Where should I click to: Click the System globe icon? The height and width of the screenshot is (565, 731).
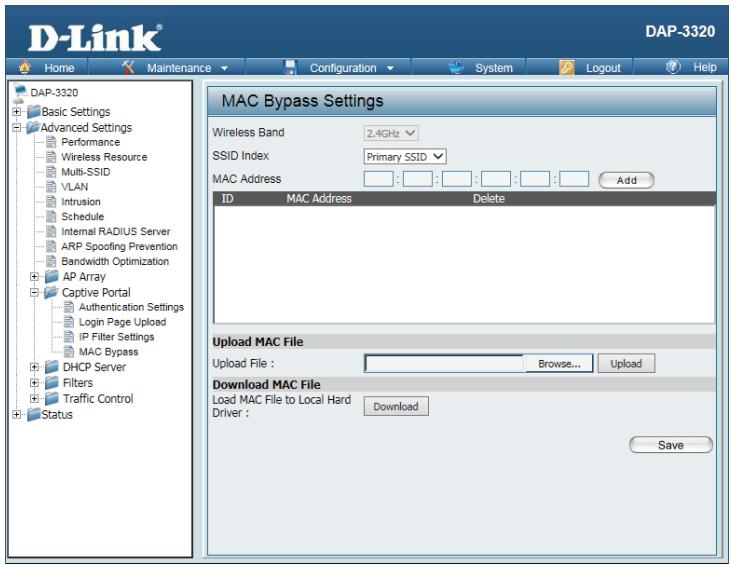pyautogui.click(x=456, y=67)
